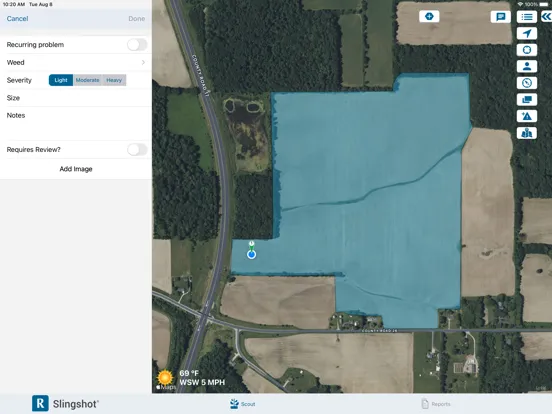552x414 pixels.
Task: Tap the WSW 5 MPH wind text
Action: [x=202, y=382]
